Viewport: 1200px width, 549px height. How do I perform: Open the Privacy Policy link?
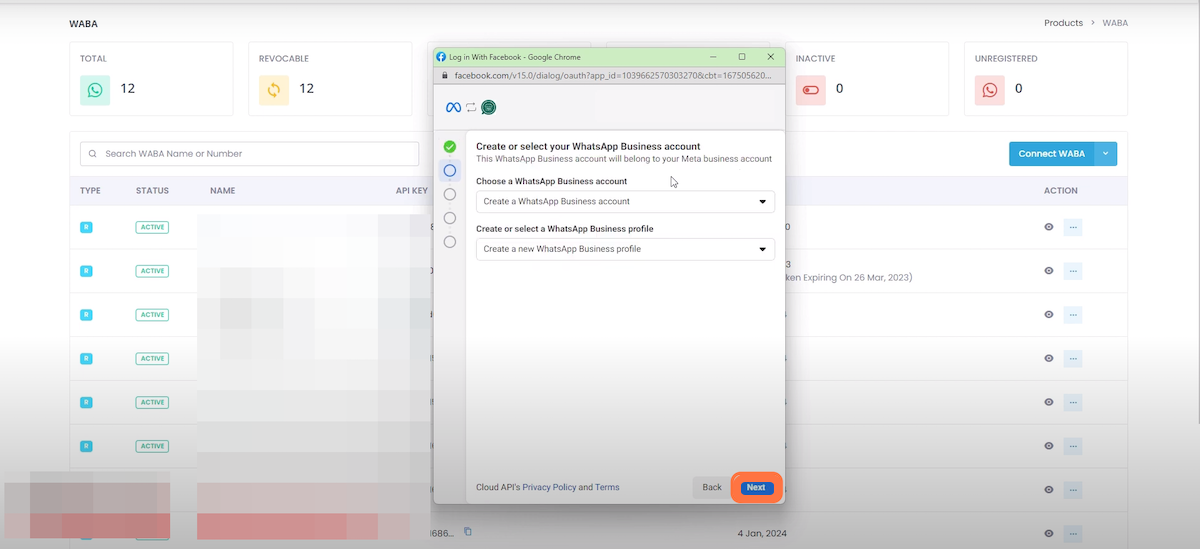pos(549,488)
